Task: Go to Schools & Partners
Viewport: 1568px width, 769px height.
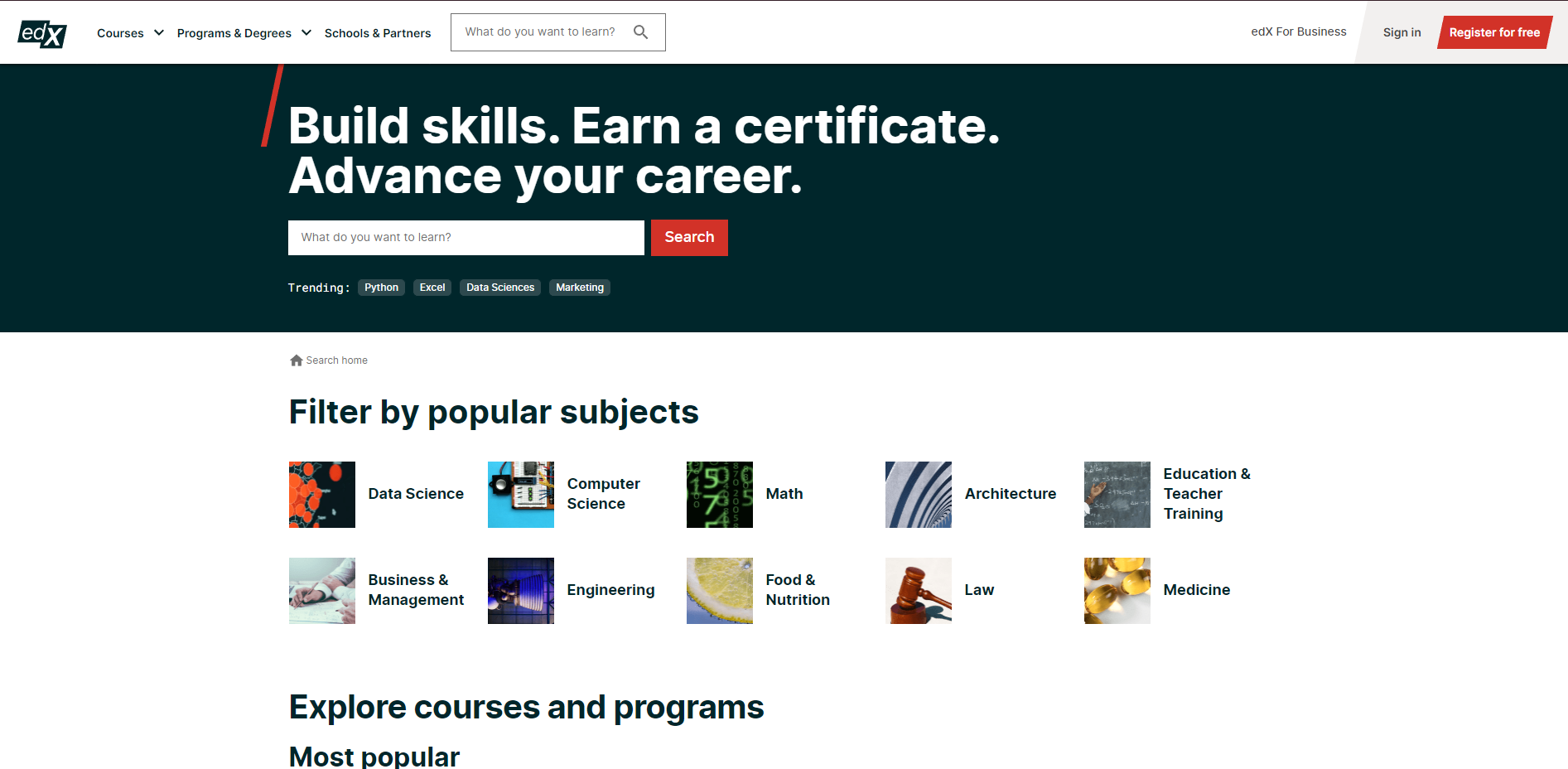Action: tap(378, 33)
